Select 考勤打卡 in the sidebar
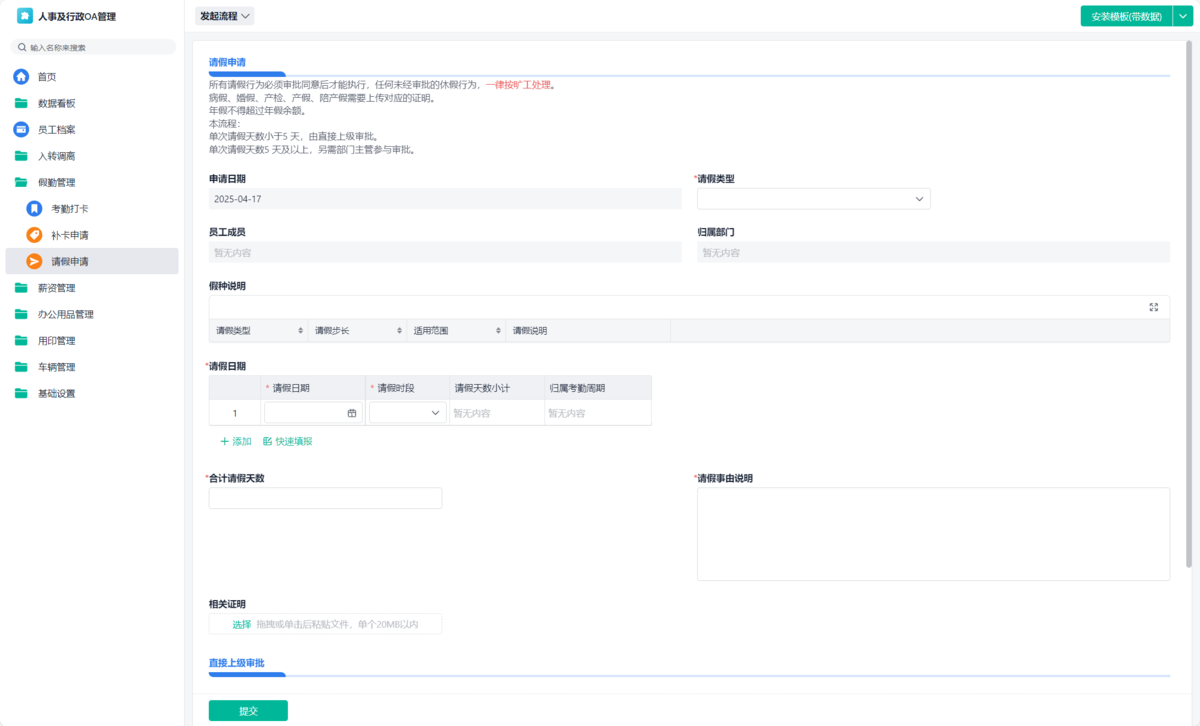 tap(92, 209)
